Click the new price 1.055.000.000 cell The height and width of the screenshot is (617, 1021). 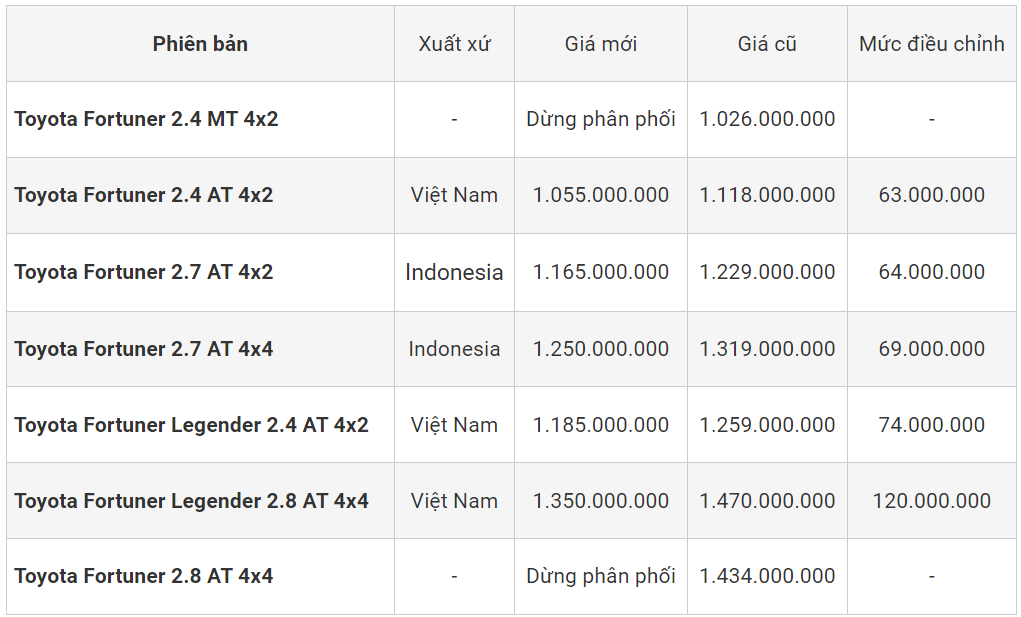coord(600,195)
